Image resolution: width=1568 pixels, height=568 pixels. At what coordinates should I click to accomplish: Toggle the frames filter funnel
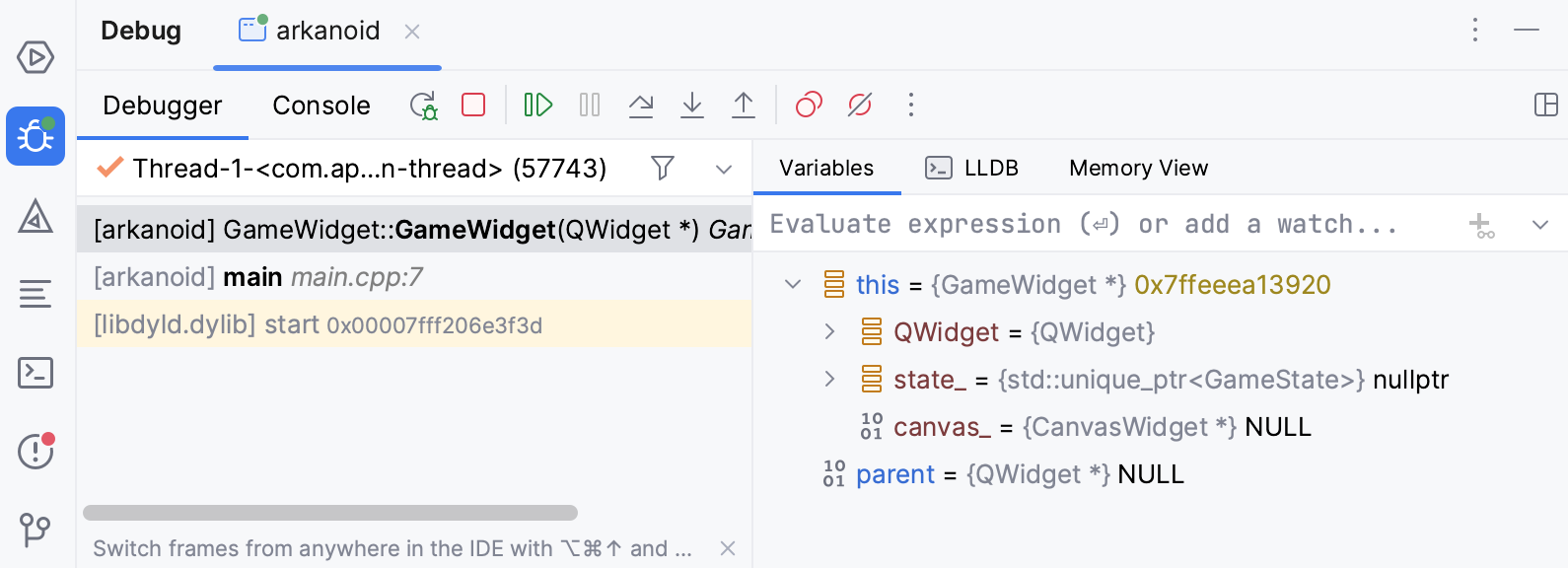tap(663, 169)
